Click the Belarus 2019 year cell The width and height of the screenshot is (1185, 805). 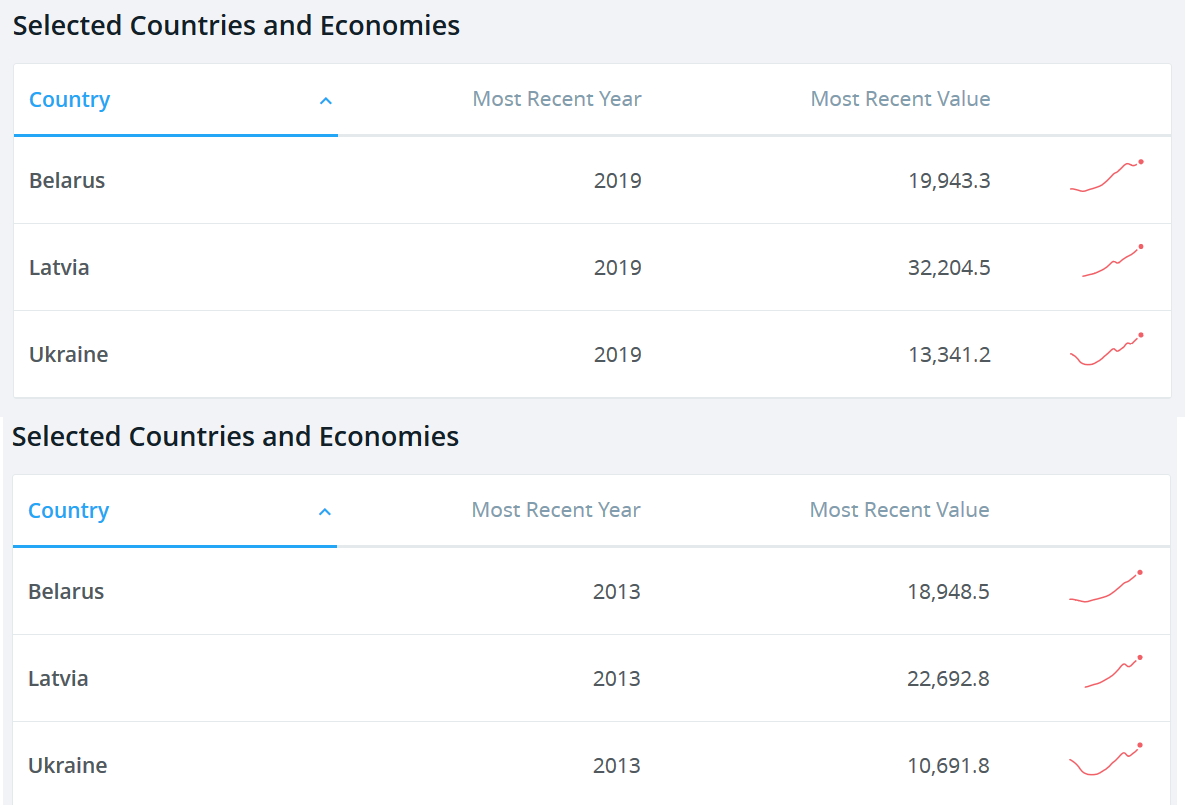617,181
